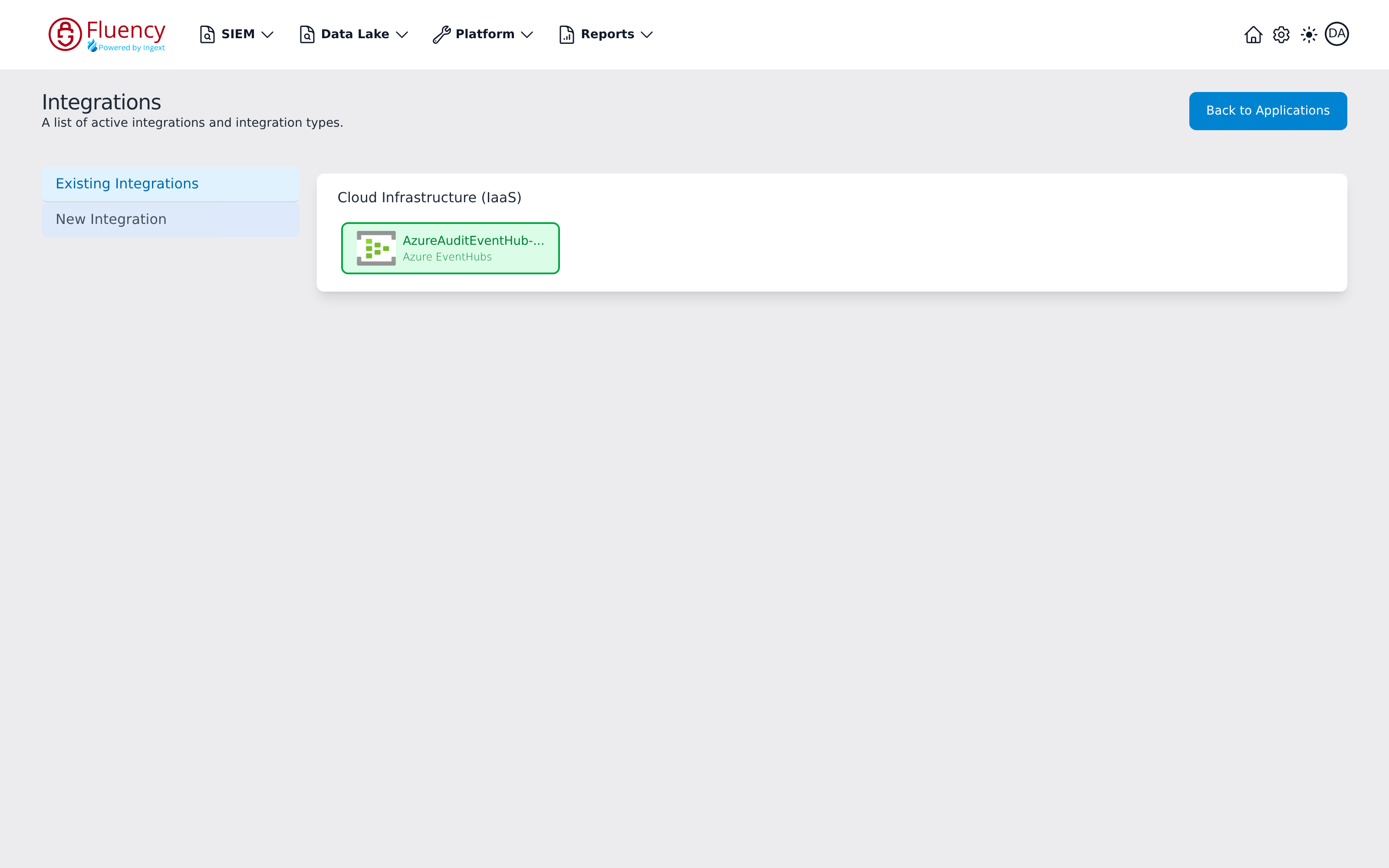Open the Platform menu

(x=483, y=34)
